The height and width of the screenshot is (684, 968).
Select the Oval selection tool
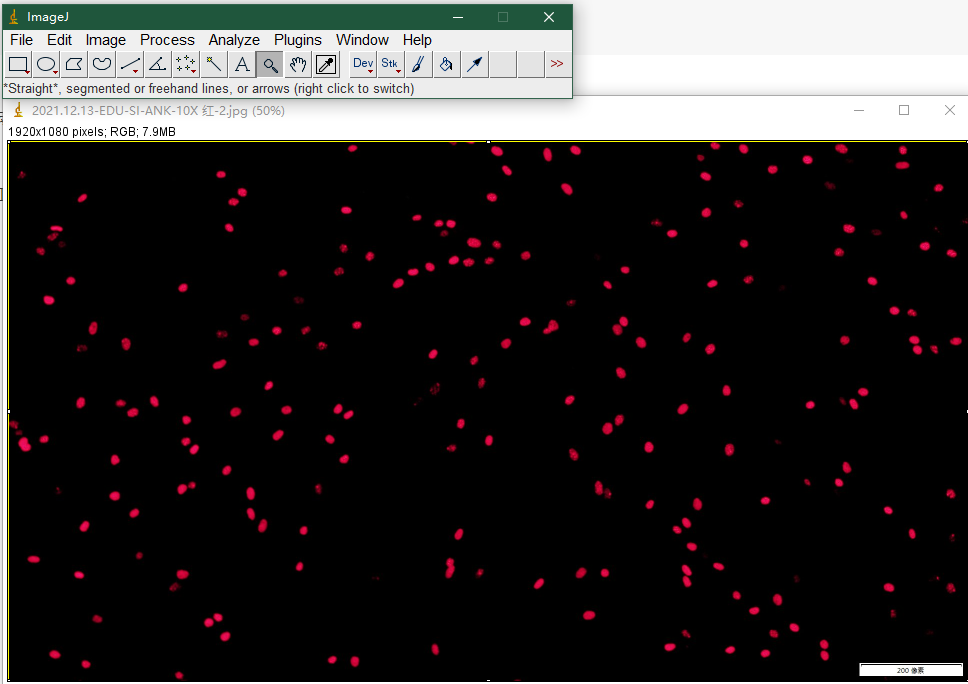[46, 65]
